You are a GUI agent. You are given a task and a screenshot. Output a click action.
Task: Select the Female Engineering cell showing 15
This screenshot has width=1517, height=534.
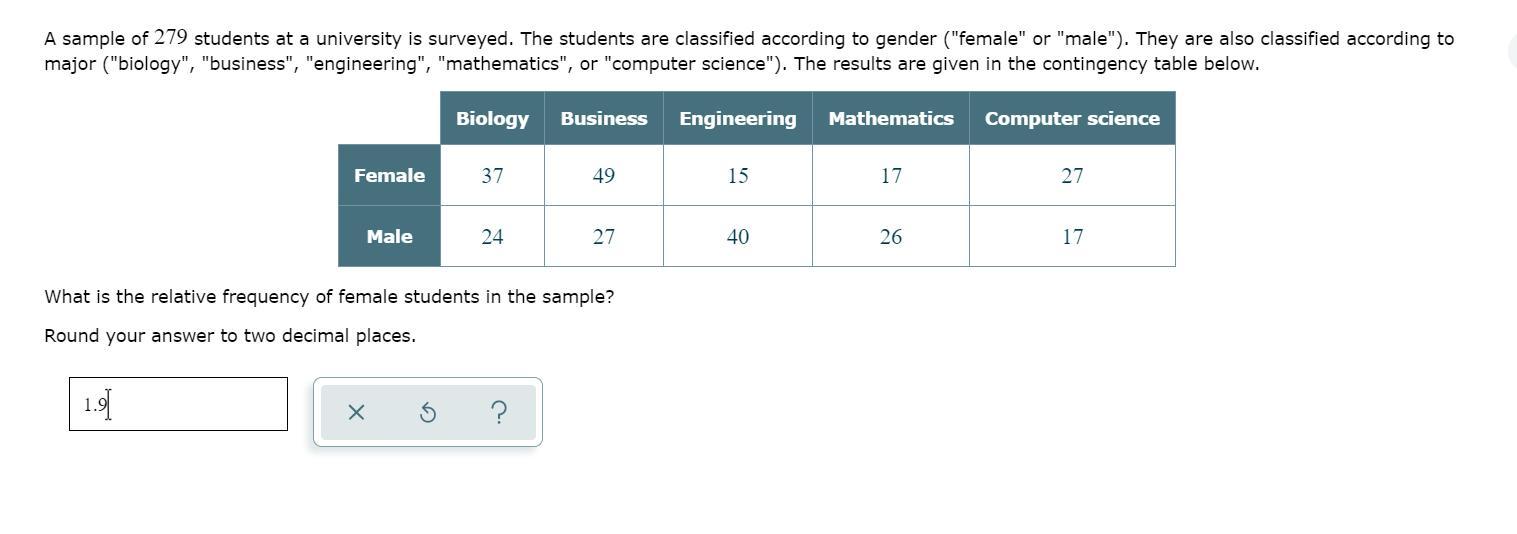[x=737, y=176]
